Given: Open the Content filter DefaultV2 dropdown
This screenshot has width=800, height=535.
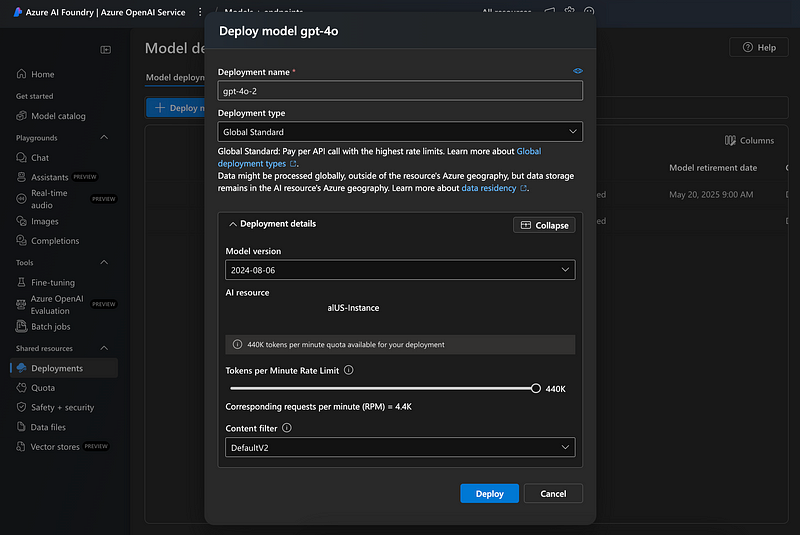Looking at the screenshot, I should point(400,447).
